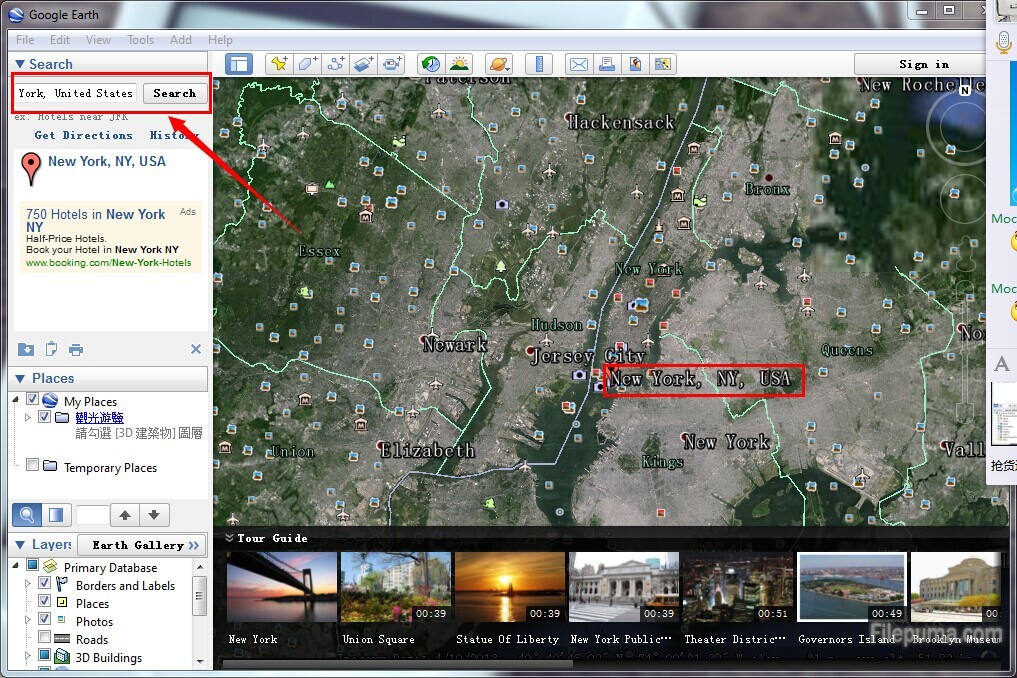
Task: Click the Email envelope icon in toolbar
Action: tap(579, 64)
